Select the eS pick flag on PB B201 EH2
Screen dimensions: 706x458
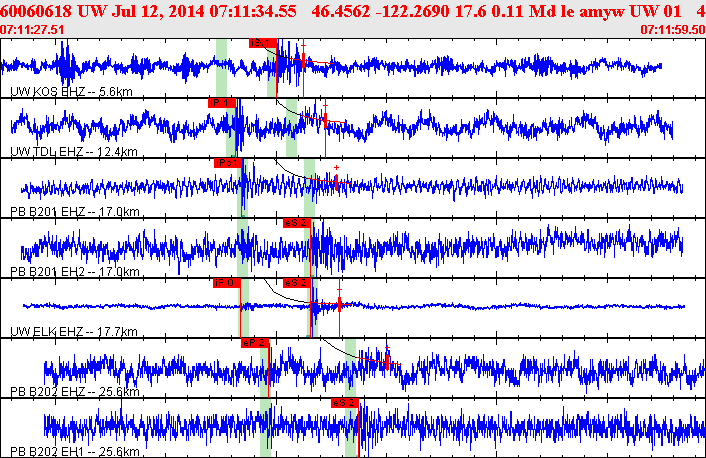[x=298, y=222]
